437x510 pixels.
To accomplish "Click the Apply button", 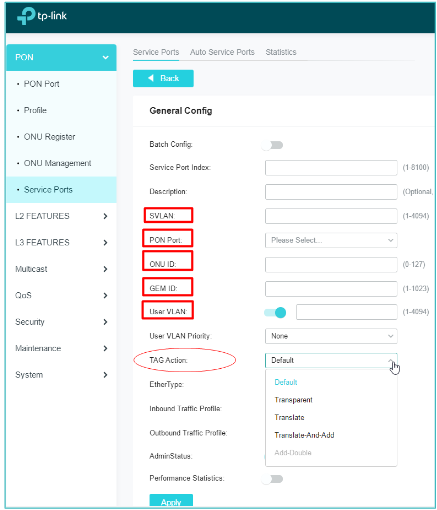I will pyautogui.click(x=171, y=501).
